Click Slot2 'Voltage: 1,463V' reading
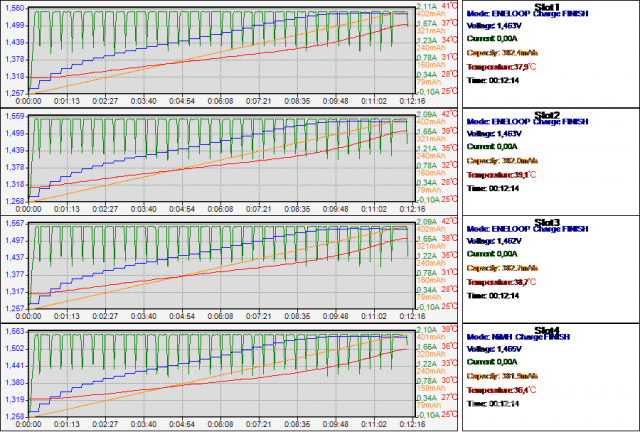The width and height of the screenshot is (640, 432). (x=494, y=134)
